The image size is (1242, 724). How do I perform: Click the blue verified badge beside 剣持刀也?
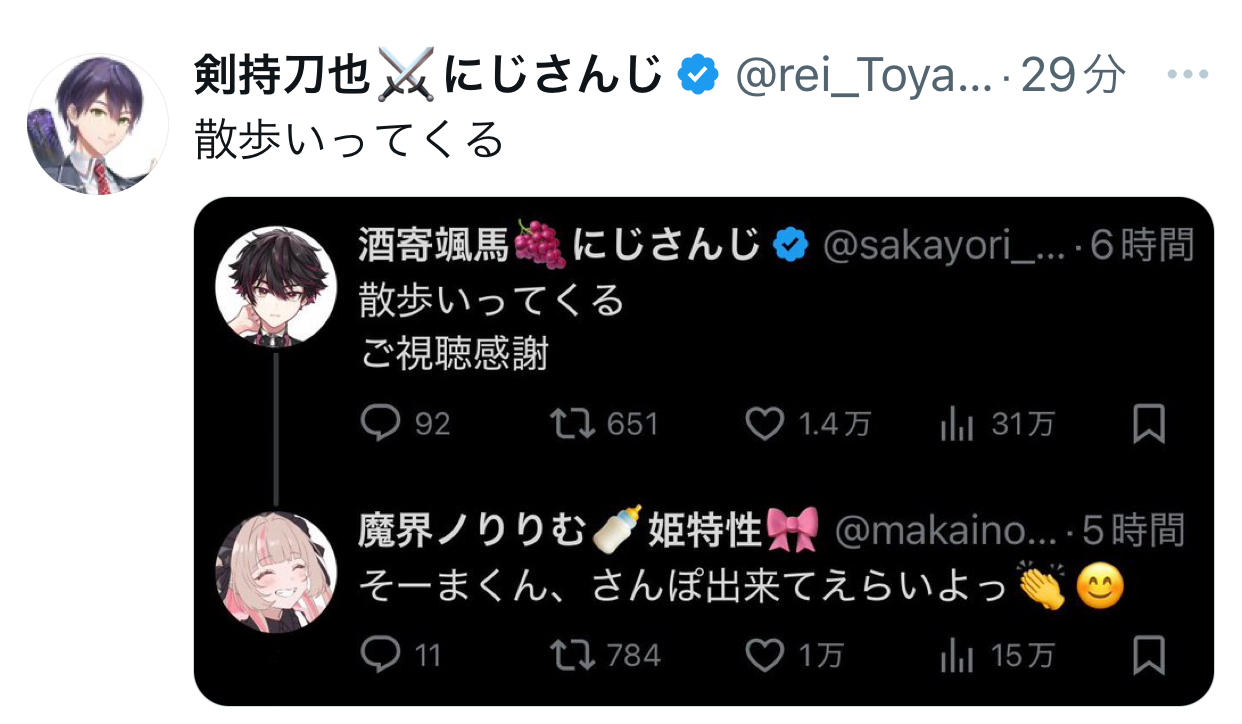coord(699,75)
